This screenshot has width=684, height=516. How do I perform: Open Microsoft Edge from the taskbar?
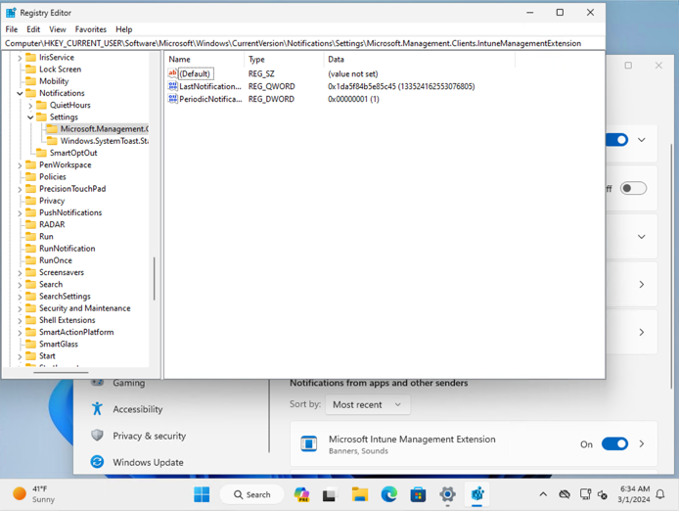tap(389, 495)
